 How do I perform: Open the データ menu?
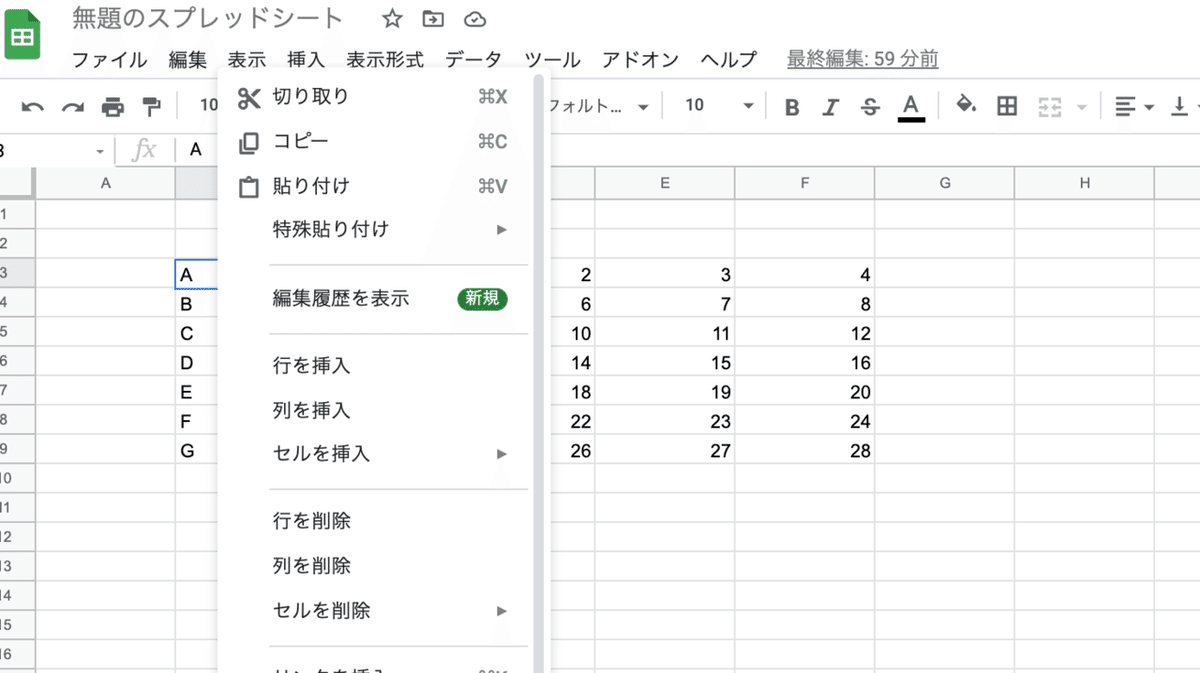pyautogui.click(x=473, y=60)
